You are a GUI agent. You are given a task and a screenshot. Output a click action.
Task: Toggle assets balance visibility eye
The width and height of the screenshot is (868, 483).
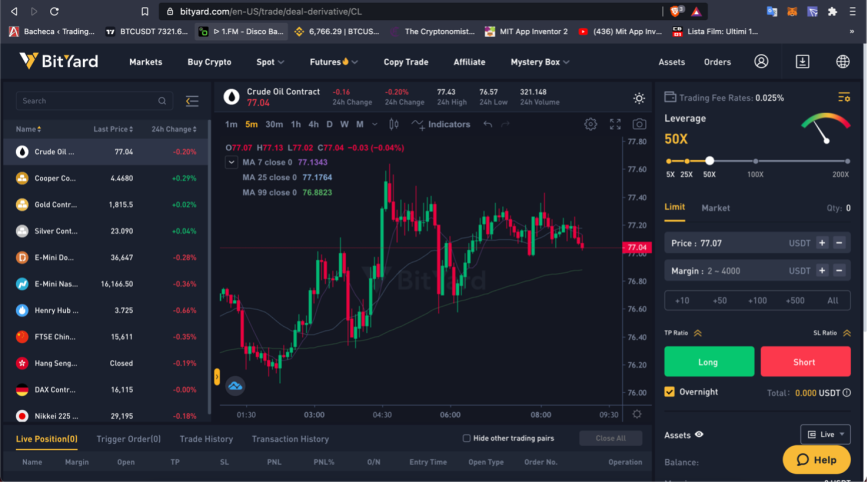point(699,435)
